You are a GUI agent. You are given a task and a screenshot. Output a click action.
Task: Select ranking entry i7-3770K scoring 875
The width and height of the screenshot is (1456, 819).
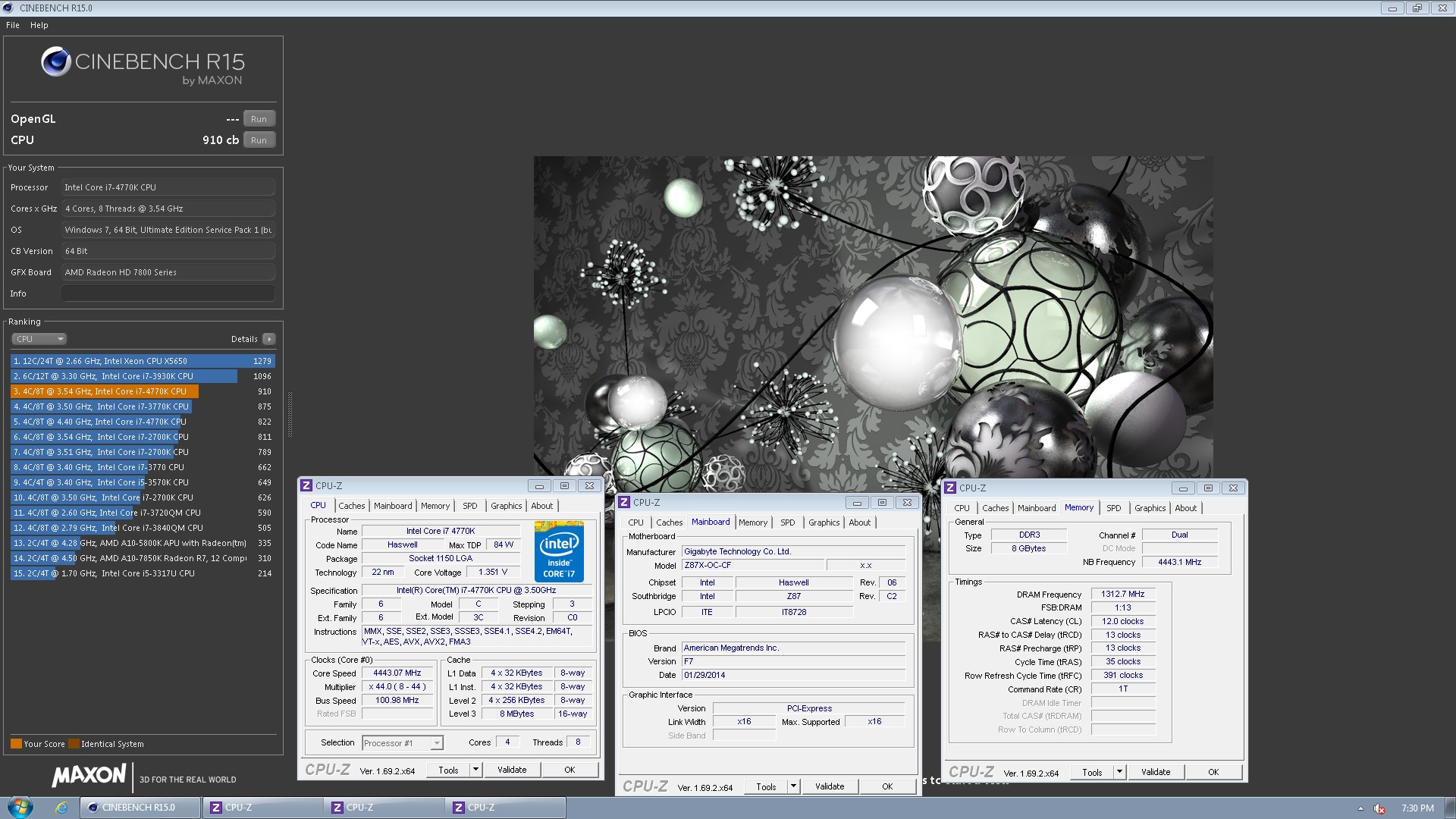pos(143,406)
